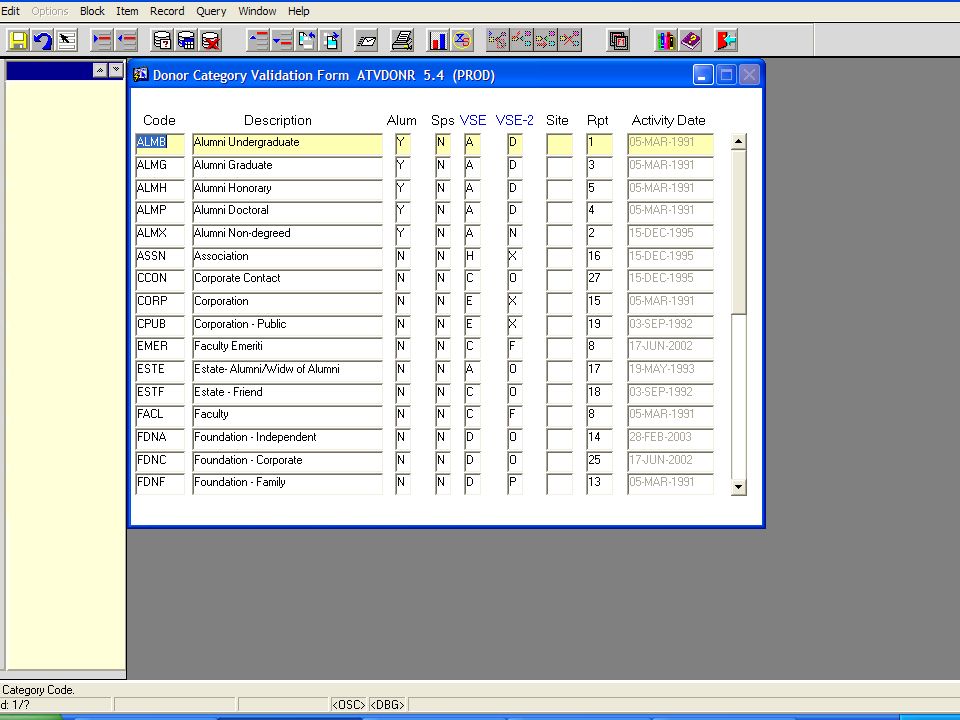This screenshot has height=720, width=960.
Task: Jump to previous block toolbar icon
Action: click(306, 40)
